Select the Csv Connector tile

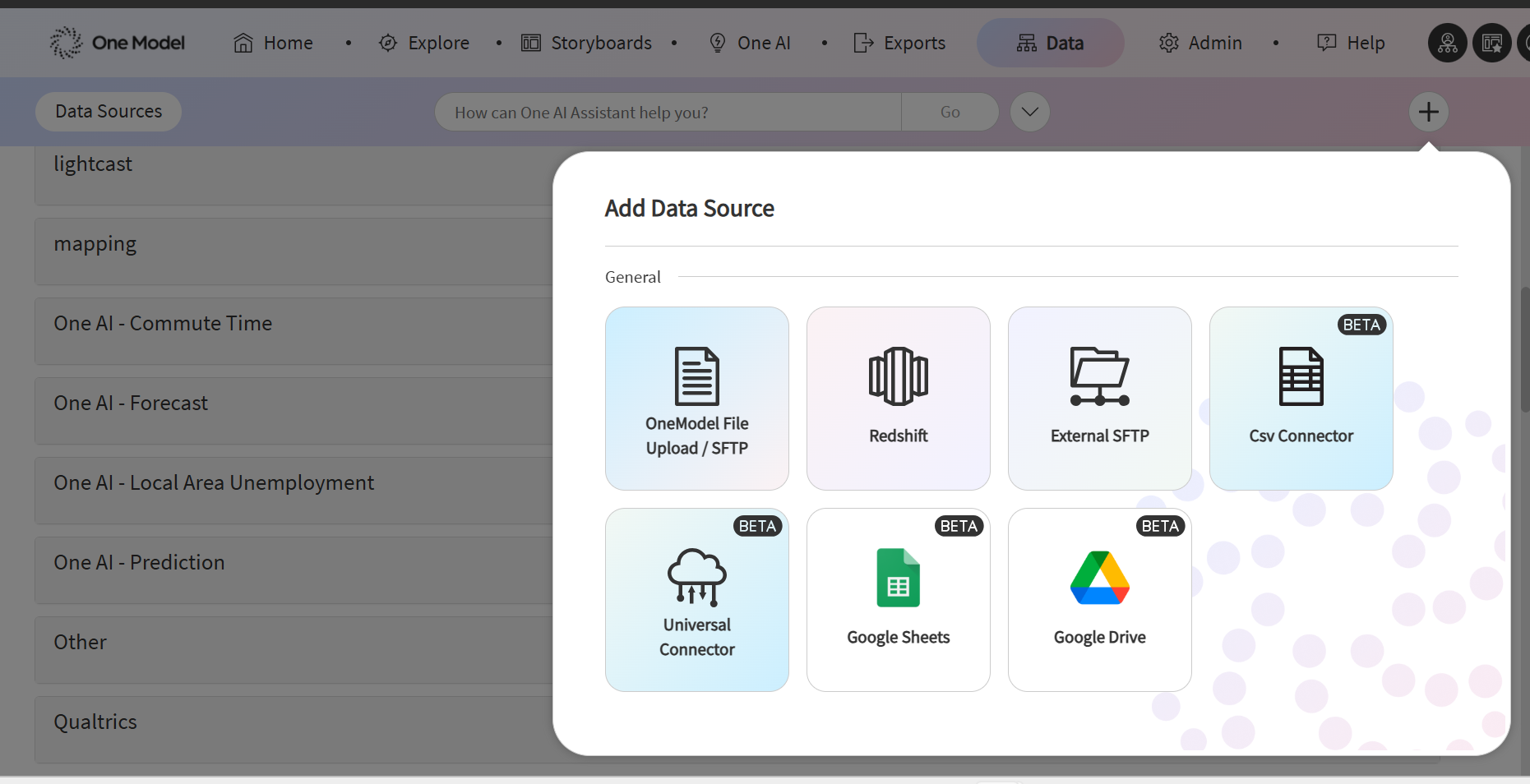pyautogui.click(x=1301, y=399)
